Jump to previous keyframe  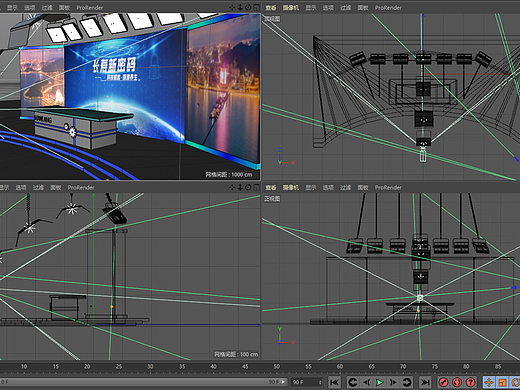click(x=353, y=382)
